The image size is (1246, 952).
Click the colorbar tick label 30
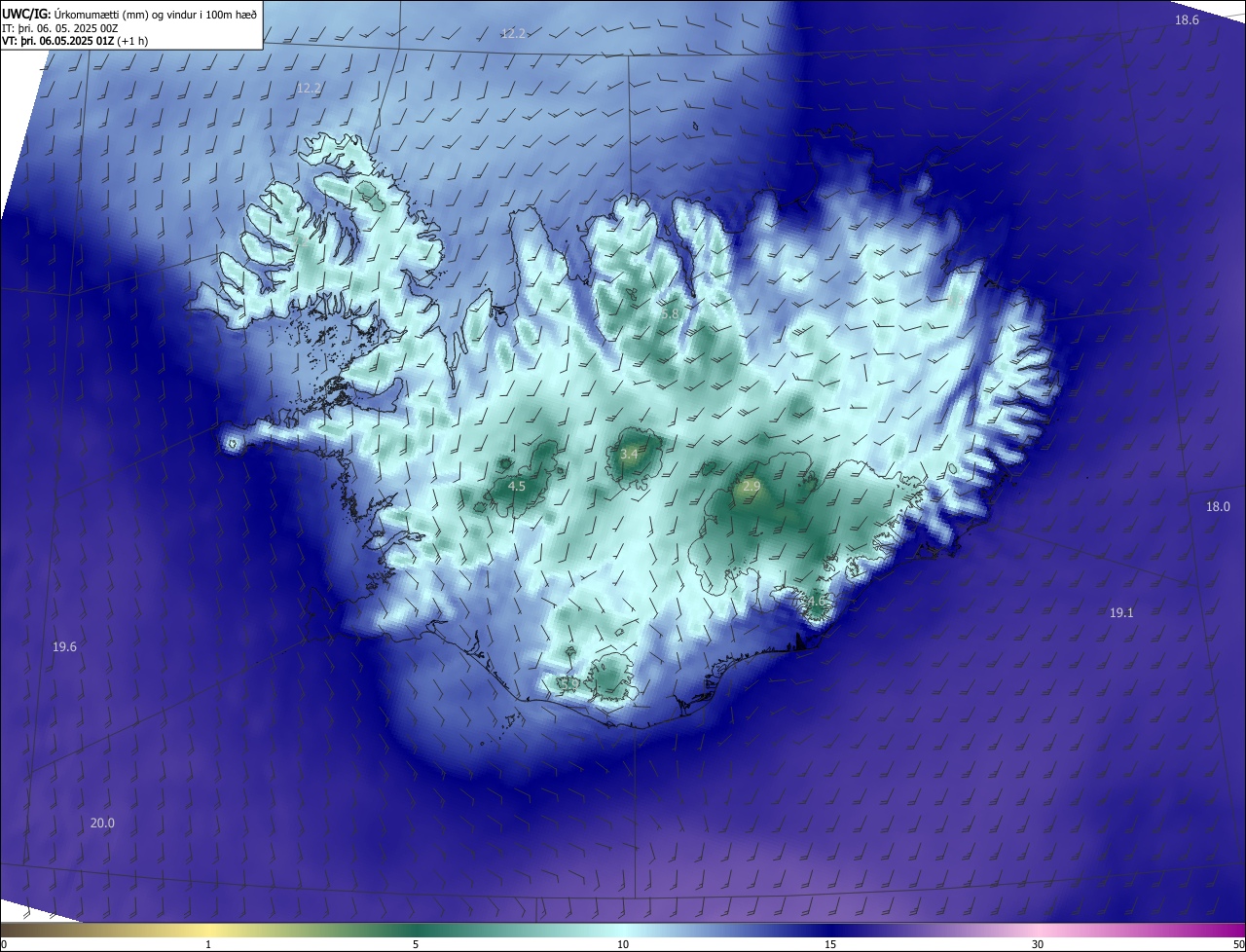[x=1038, y=944]
